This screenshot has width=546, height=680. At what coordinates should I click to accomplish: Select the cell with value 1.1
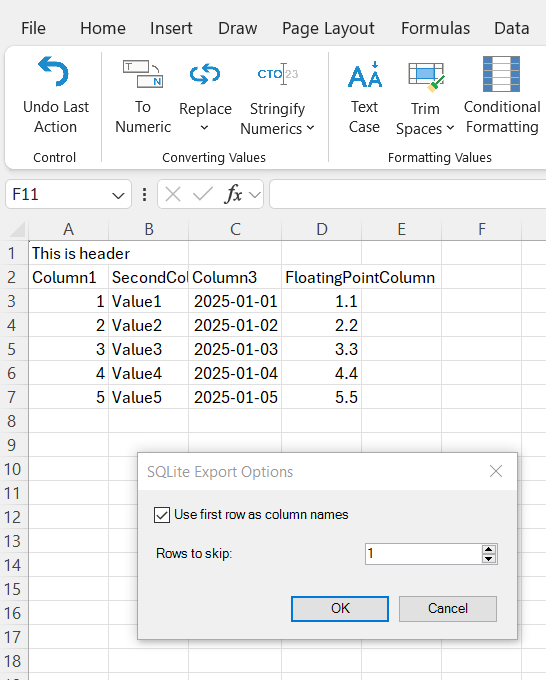[x=321, y=301]
